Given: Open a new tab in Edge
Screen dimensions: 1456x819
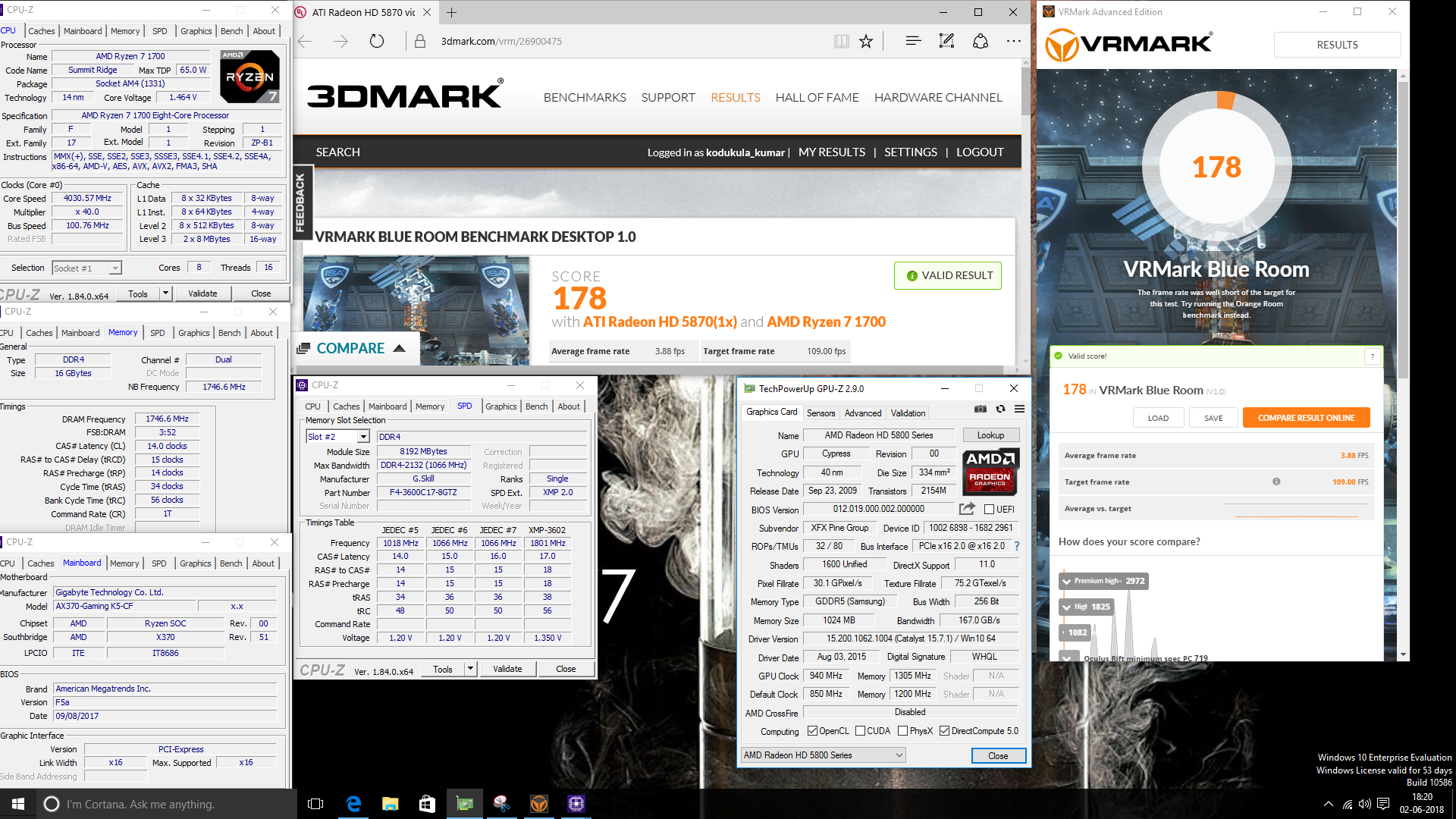Looking at the screenshot, I should (x=452, y=12).
